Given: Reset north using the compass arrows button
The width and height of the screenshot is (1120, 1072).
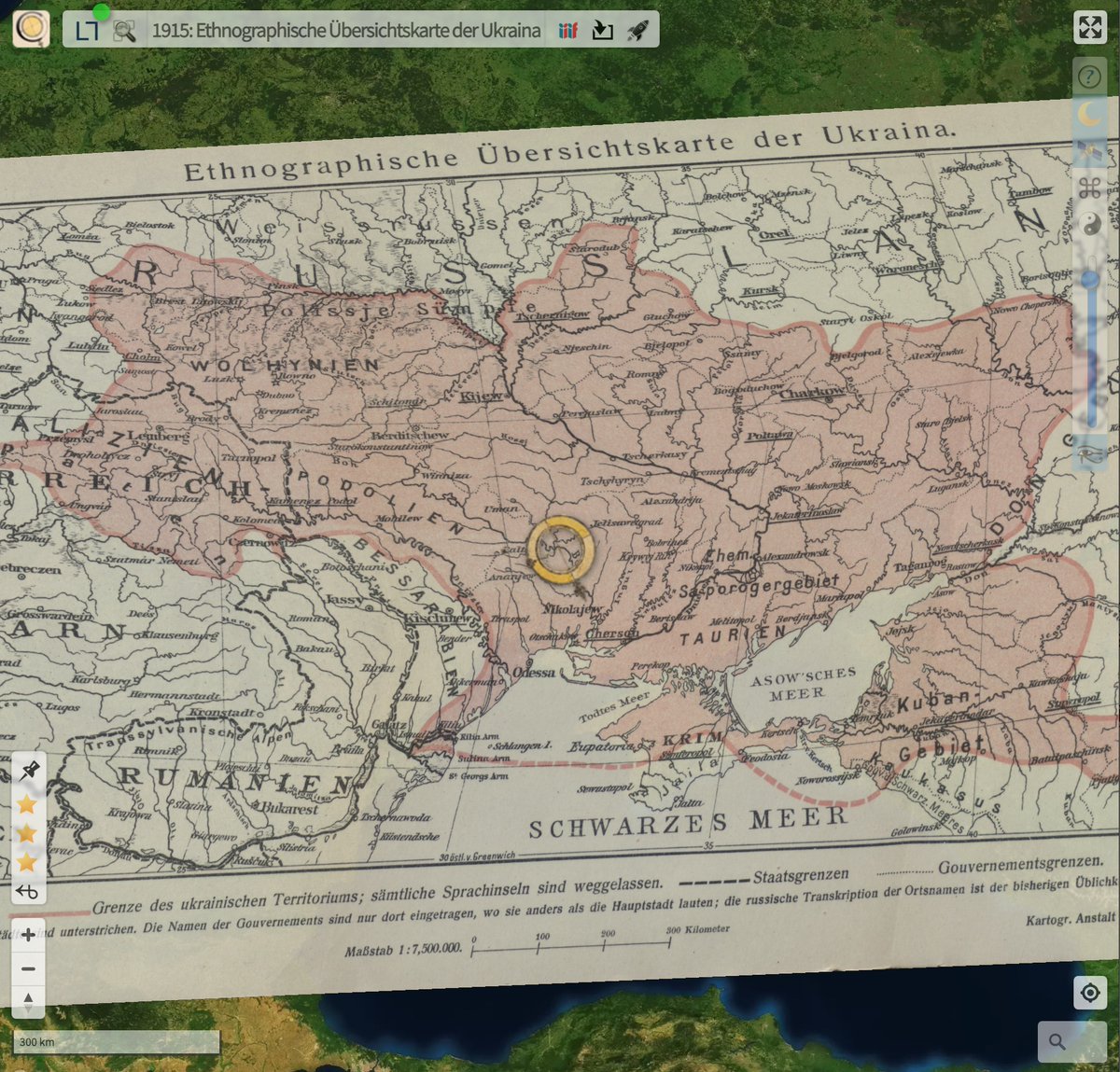Looking at the screenshot, I should 28,1002.
